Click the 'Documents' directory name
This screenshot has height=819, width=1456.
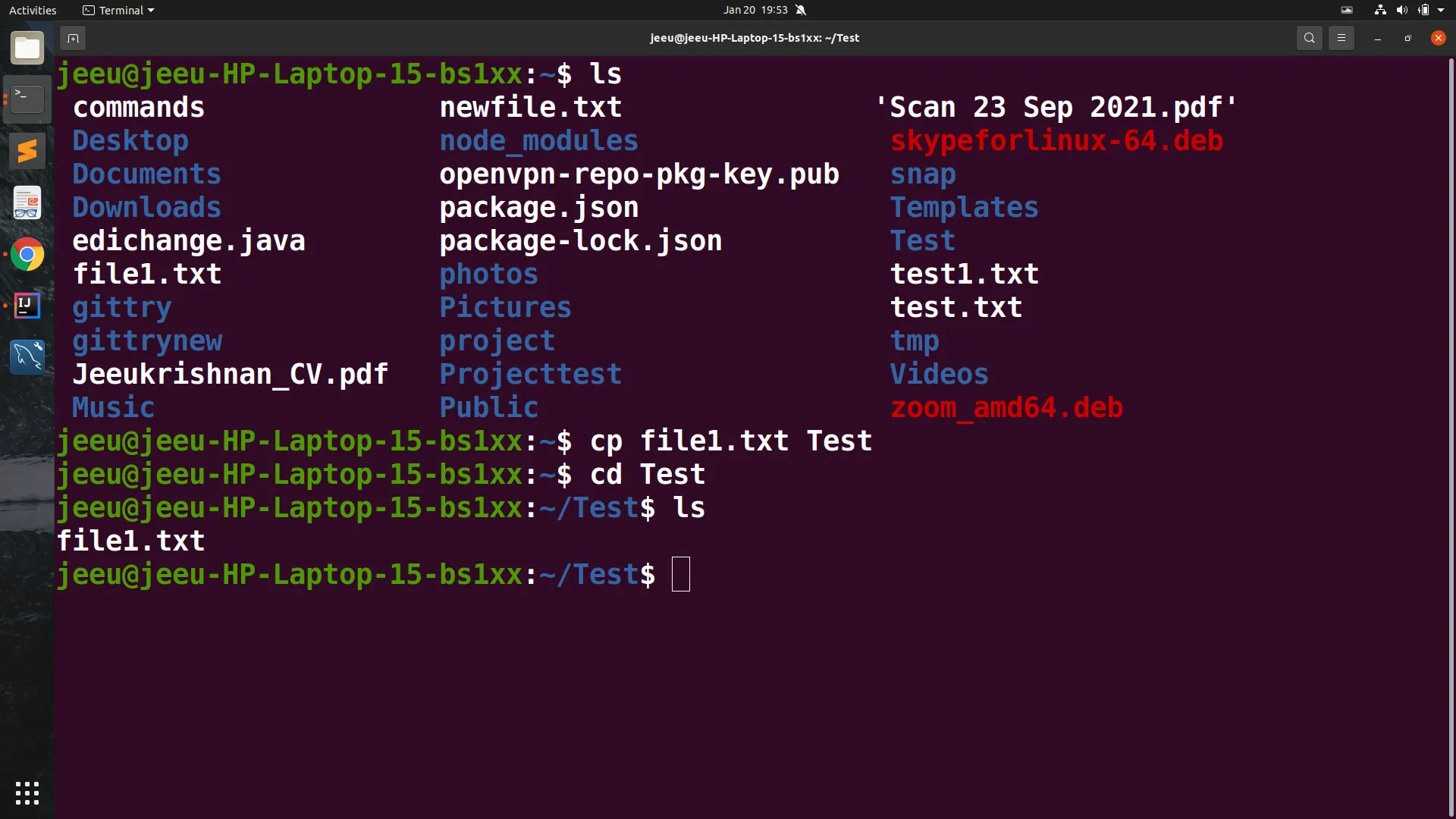tap(147, 174)
